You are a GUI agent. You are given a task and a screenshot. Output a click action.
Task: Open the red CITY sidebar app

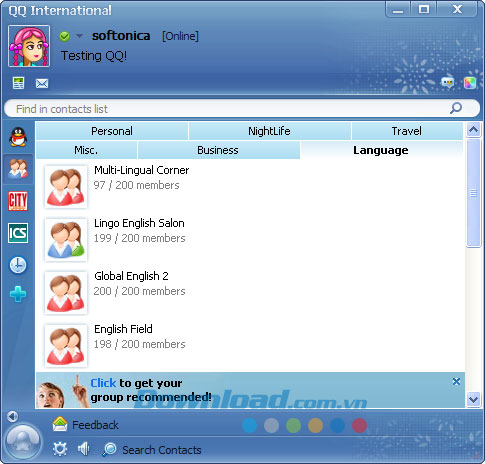click(18, 201)
